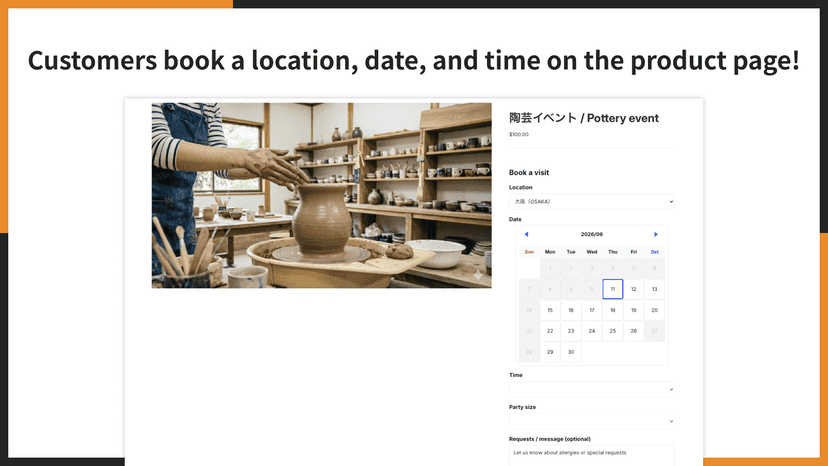Viewport: 828px width, 466px height.
Task: Select date 22 in the calendar
Action: 550,331
